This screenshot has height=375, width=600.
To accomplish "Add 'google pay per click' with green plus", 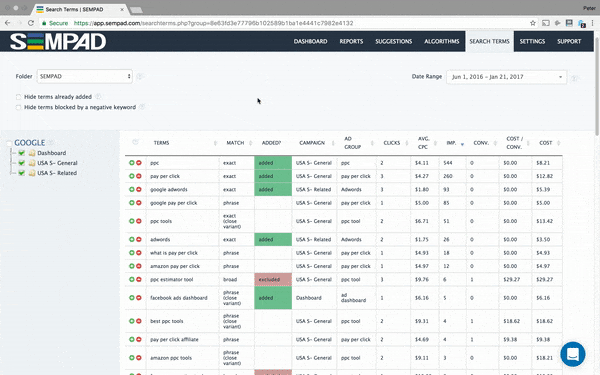I will coord(132,203).
